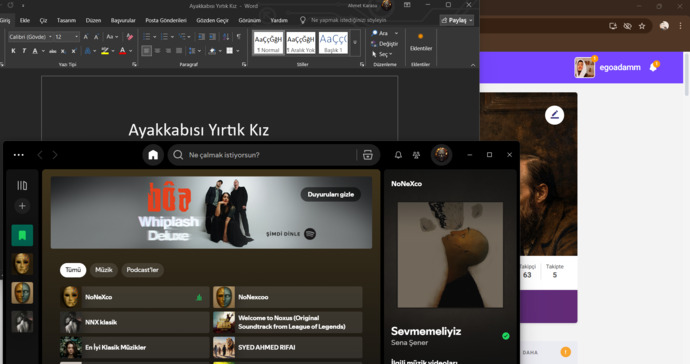
Task: Click the text effects icon in Word
Action: (x=88, y=51)
